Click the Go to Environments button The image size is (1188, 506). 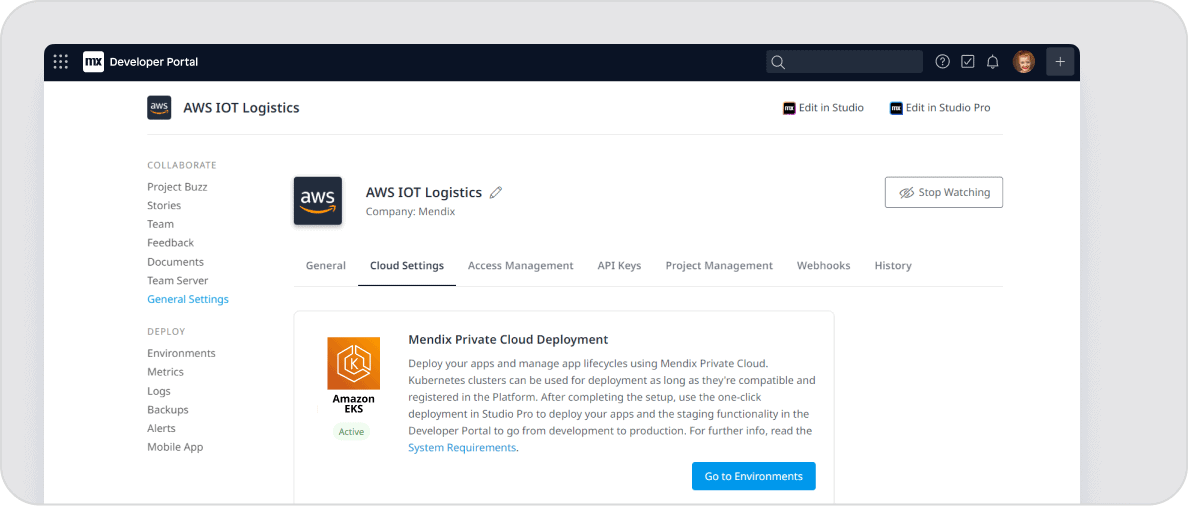tap(754, 476)
